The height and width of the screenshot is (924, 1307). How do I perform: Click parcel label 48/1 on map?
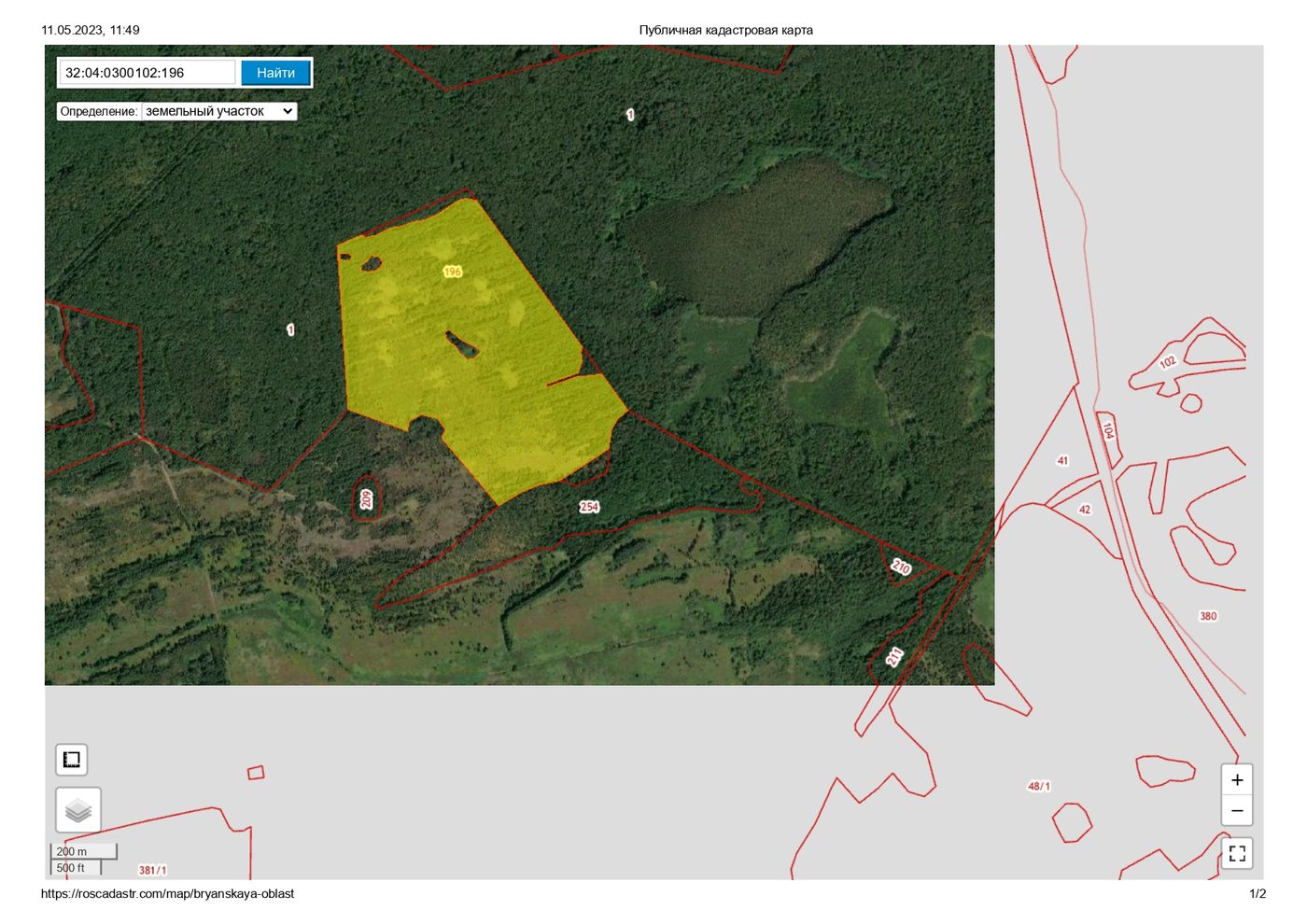(1039, 786)
